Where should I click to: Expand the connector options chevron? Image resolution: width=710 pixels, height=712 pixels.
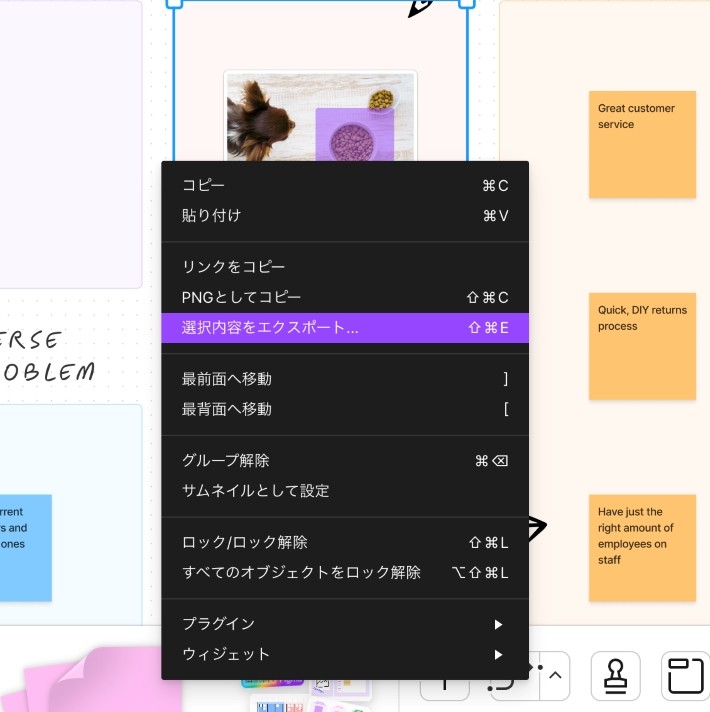pos(555,676)
